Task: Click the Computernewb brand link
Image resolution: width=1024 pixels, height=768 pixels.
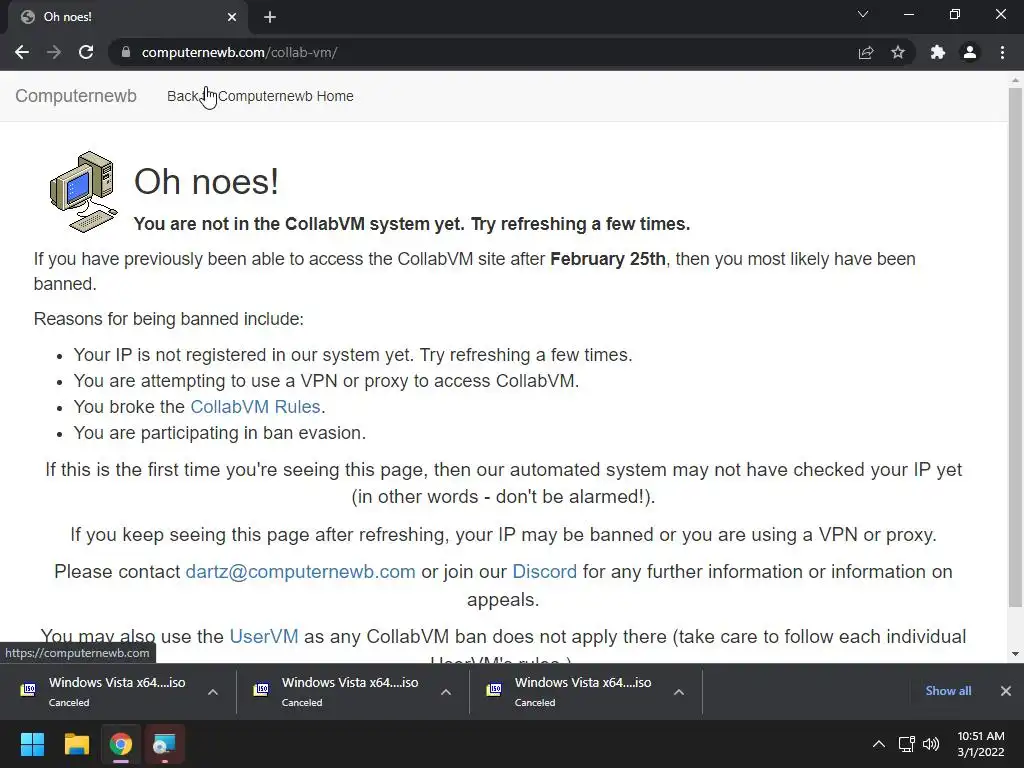Action: (x=76, y=96)
